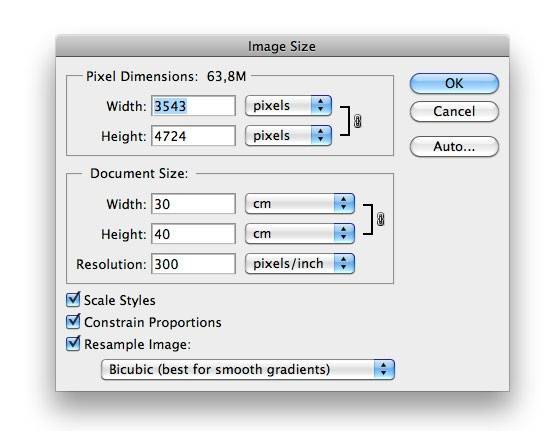This screenshot has width=558, height=431.
Task: Disable the Resample Image checkbox
Action: (x=73, y=344)
